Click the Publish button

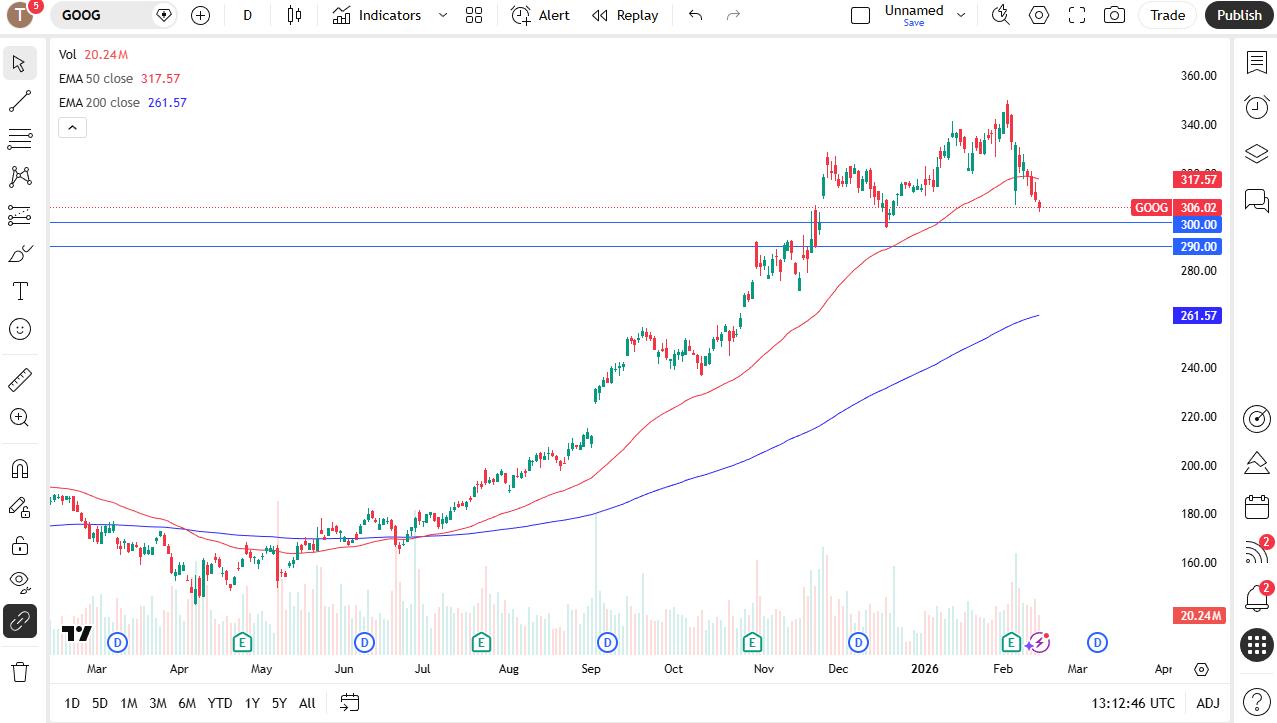[x=1239, y=15]
